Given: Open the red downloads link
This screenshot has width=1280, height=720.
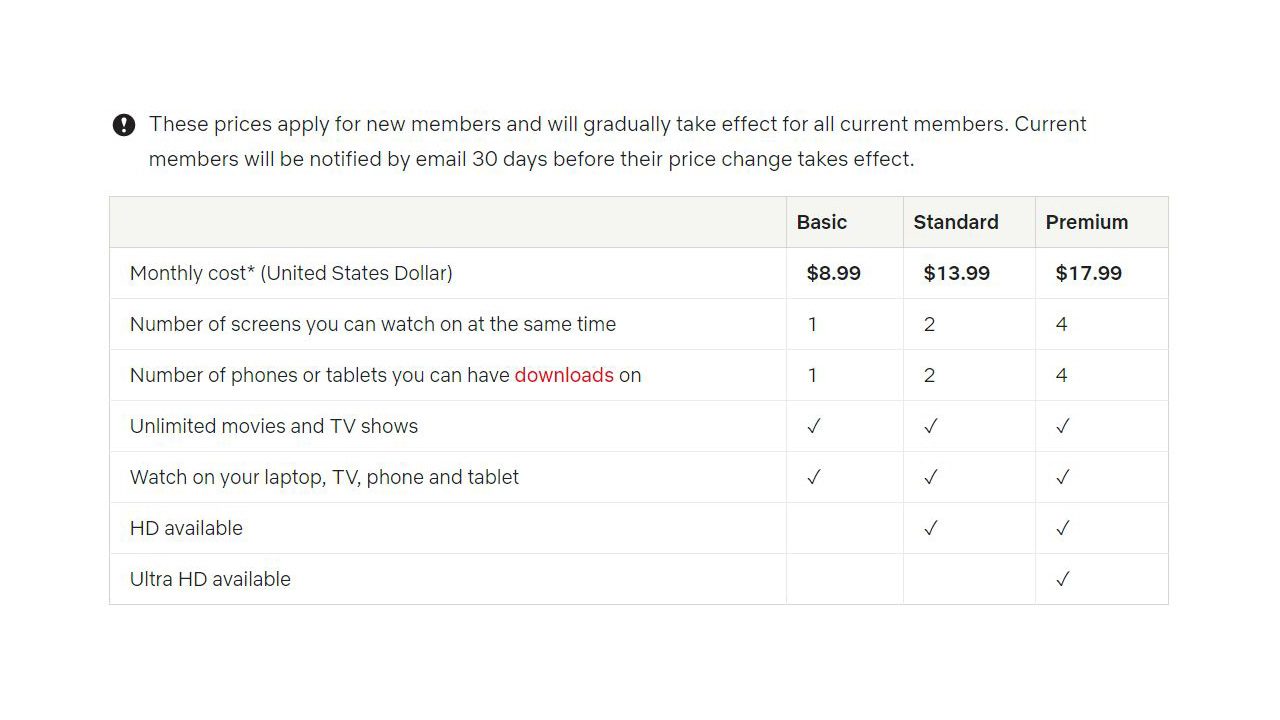Looking at the screenshot, I should [564, 375].
